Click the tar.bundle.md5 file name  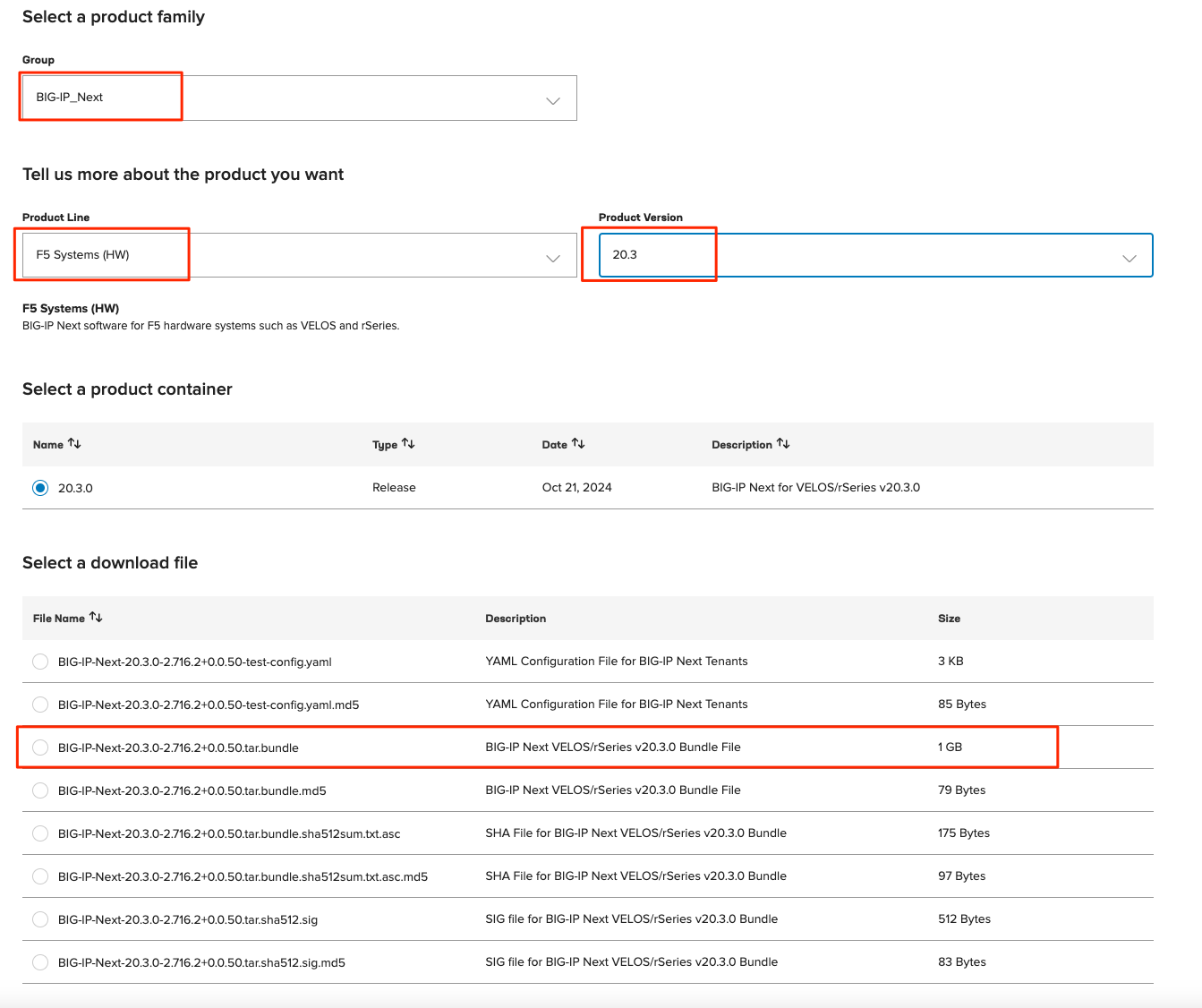tap(192, 791)
